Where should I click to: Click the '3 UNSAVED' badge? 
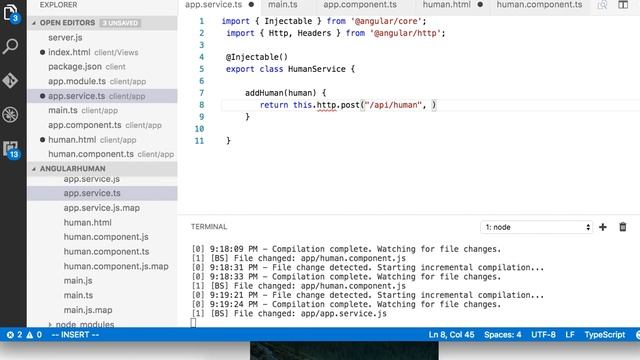click(120, 23)
